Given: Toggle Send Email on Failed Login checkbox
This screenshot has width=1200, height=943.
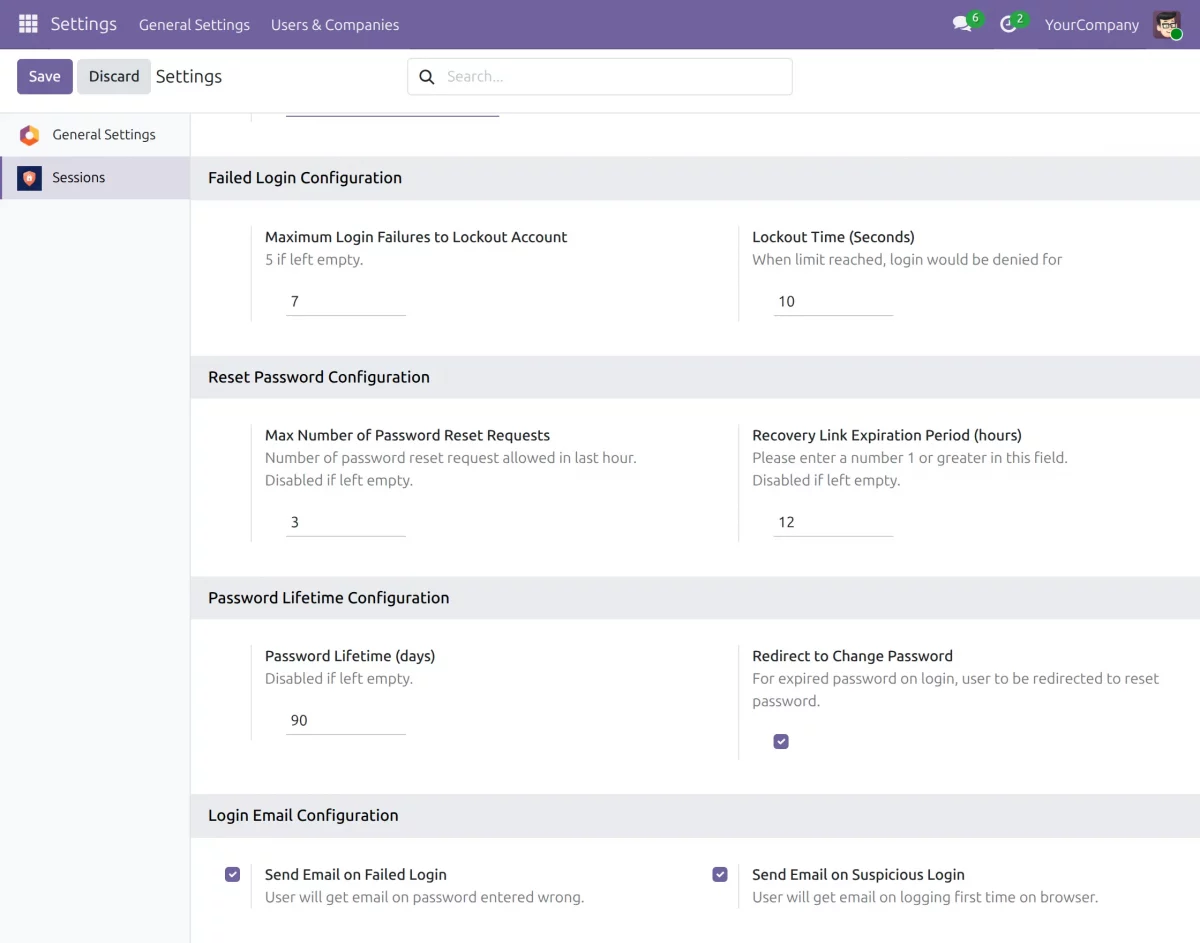Looking at the screenshot, I should tap(233, 874).
